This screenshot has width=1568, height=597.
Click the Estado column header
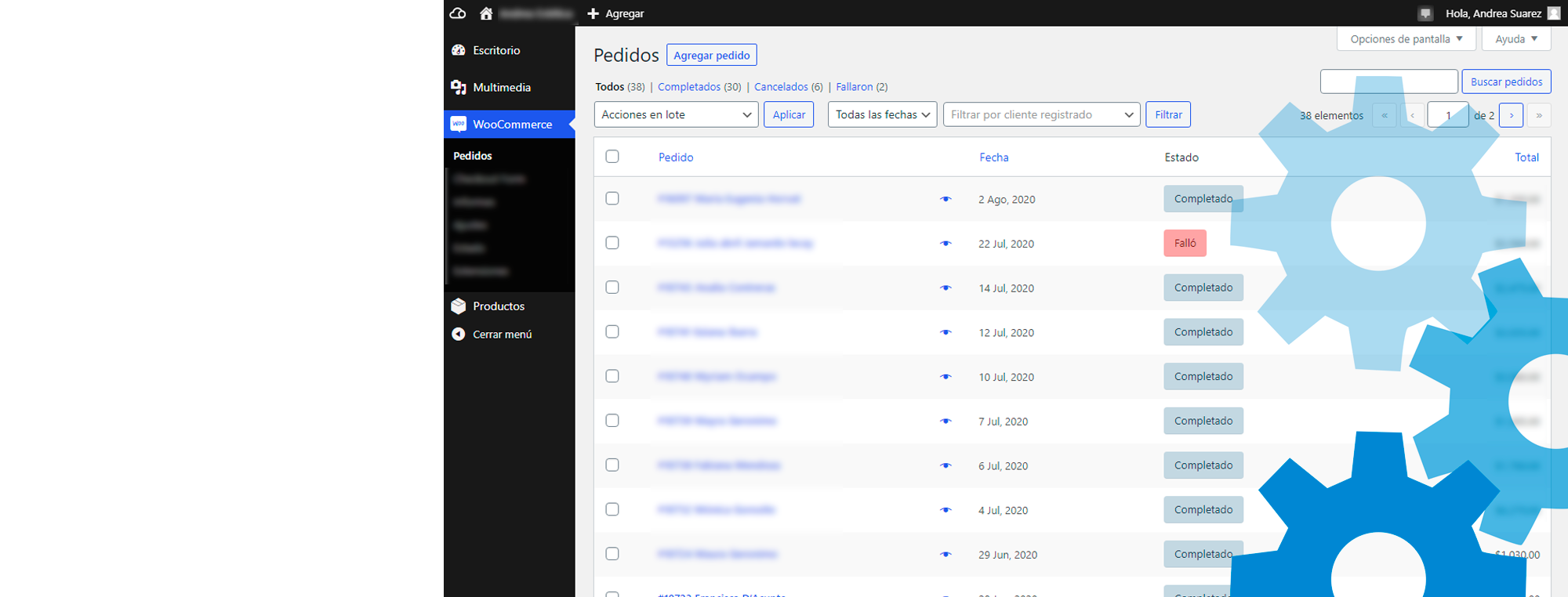pyautogui.click(x=1181, y=157)
